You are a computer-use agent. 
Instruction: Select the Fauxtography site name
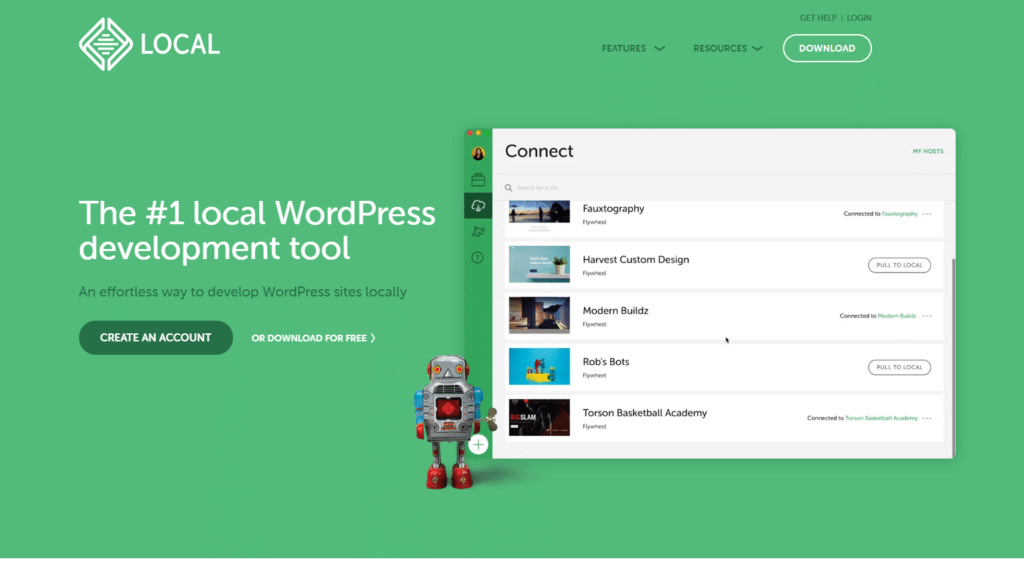tap(613, 208)
